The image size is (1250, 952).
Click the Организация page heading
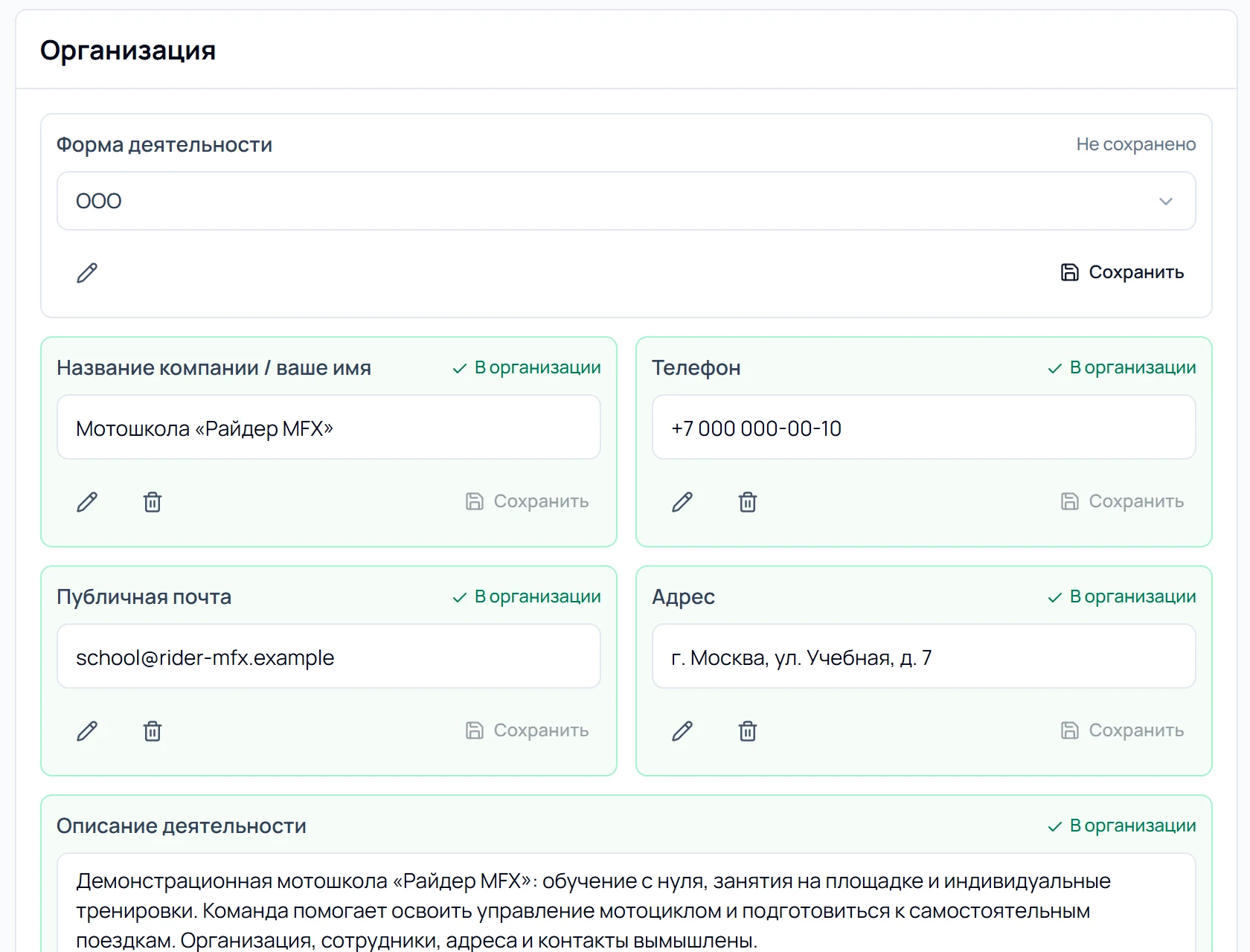click(x=128, y=51)
